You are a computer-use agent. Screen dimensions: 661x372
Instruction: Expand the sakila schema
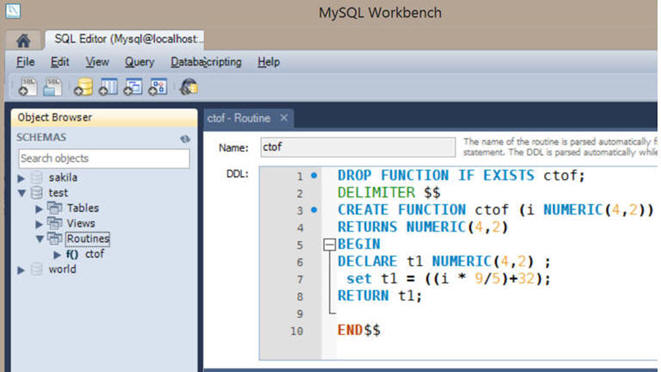point(21,178)
